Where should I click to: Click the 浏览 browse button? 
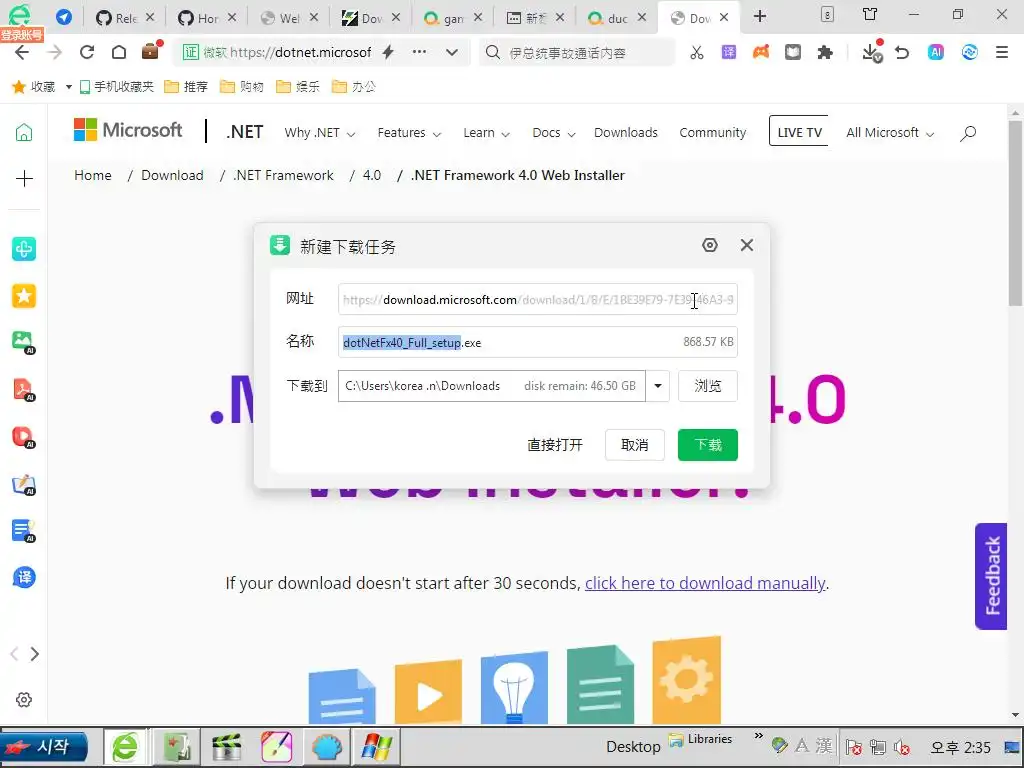[708, 386]
